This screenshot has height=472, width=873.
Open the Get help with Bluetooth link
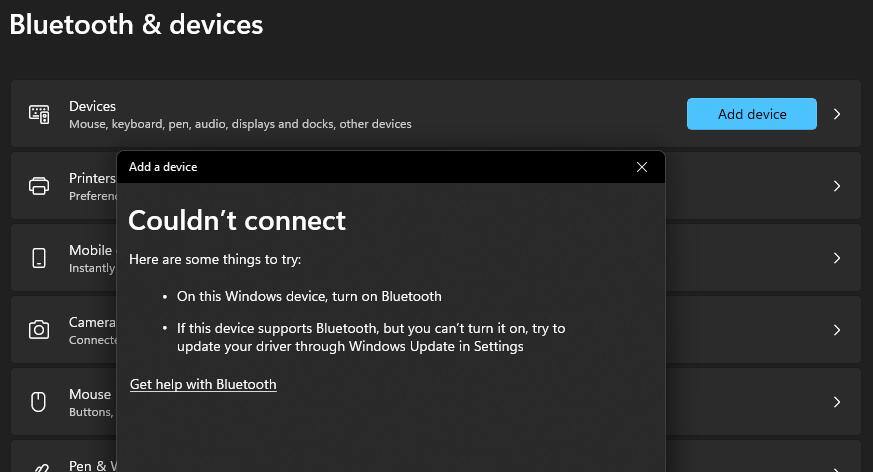tap(203, 384)
